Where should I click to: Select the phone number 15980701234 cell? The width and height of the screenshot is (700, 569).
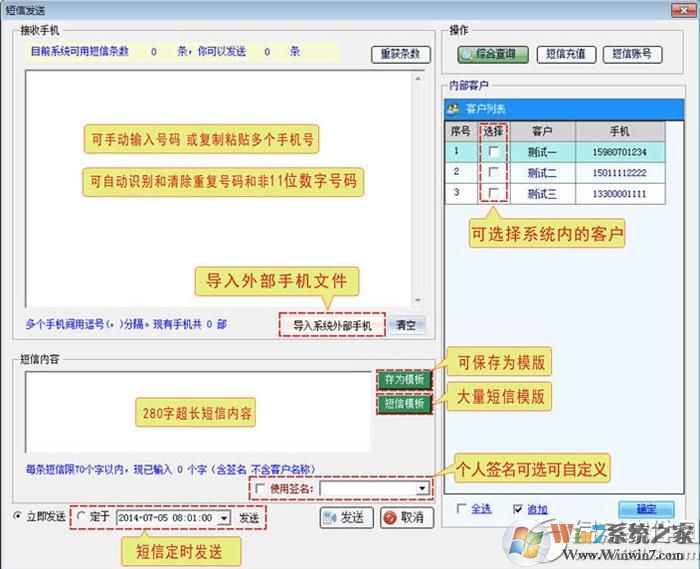pyautogui.click(x=620, y=152)
